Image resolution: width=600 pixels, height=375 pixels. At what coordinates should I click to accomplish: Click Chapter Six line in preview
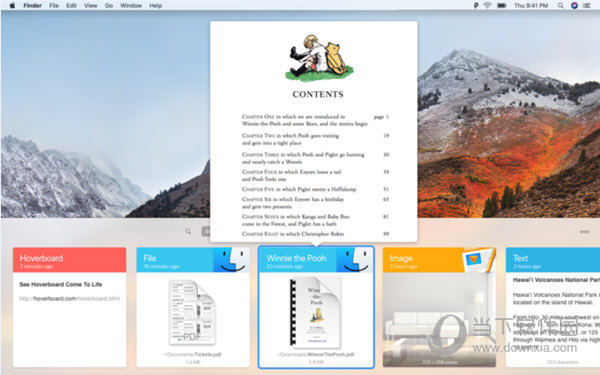click(315, 203)
